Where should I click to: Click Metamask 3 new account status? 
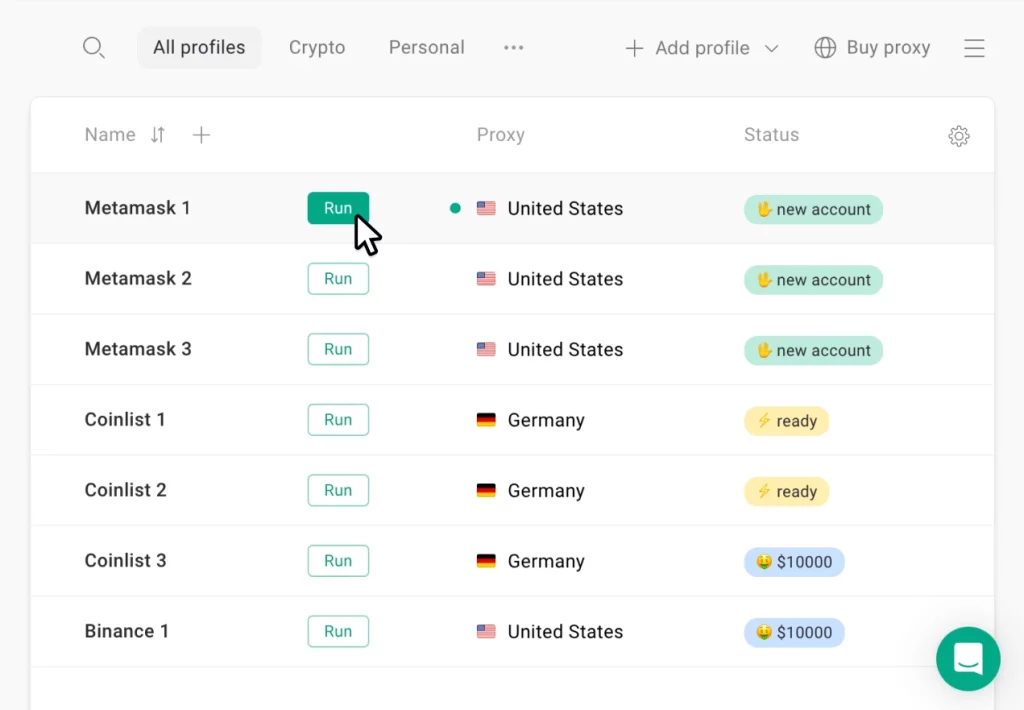813,350
